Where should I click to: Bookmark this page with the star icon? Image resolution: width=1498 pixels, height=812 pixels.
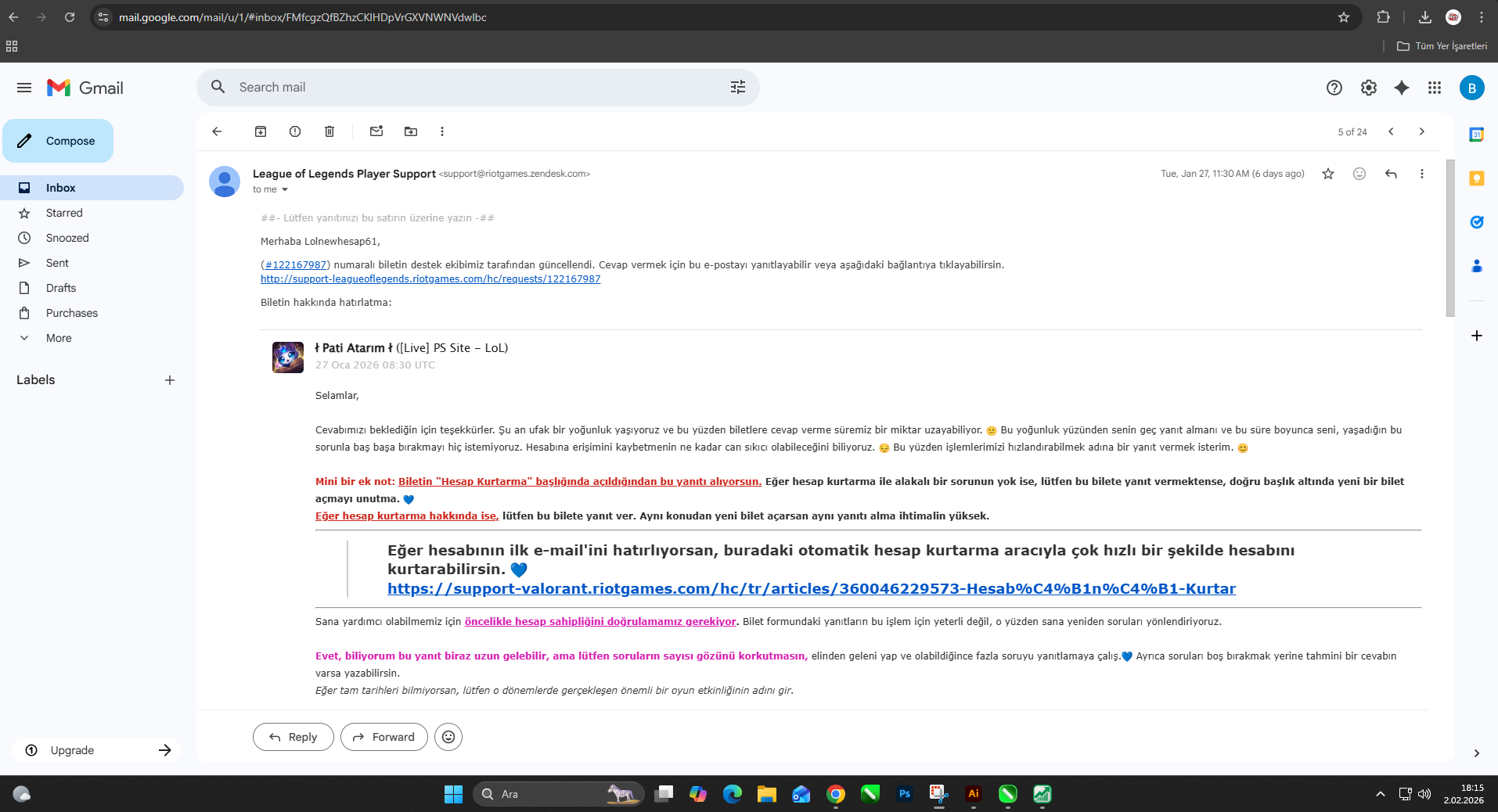(1344, 17)
